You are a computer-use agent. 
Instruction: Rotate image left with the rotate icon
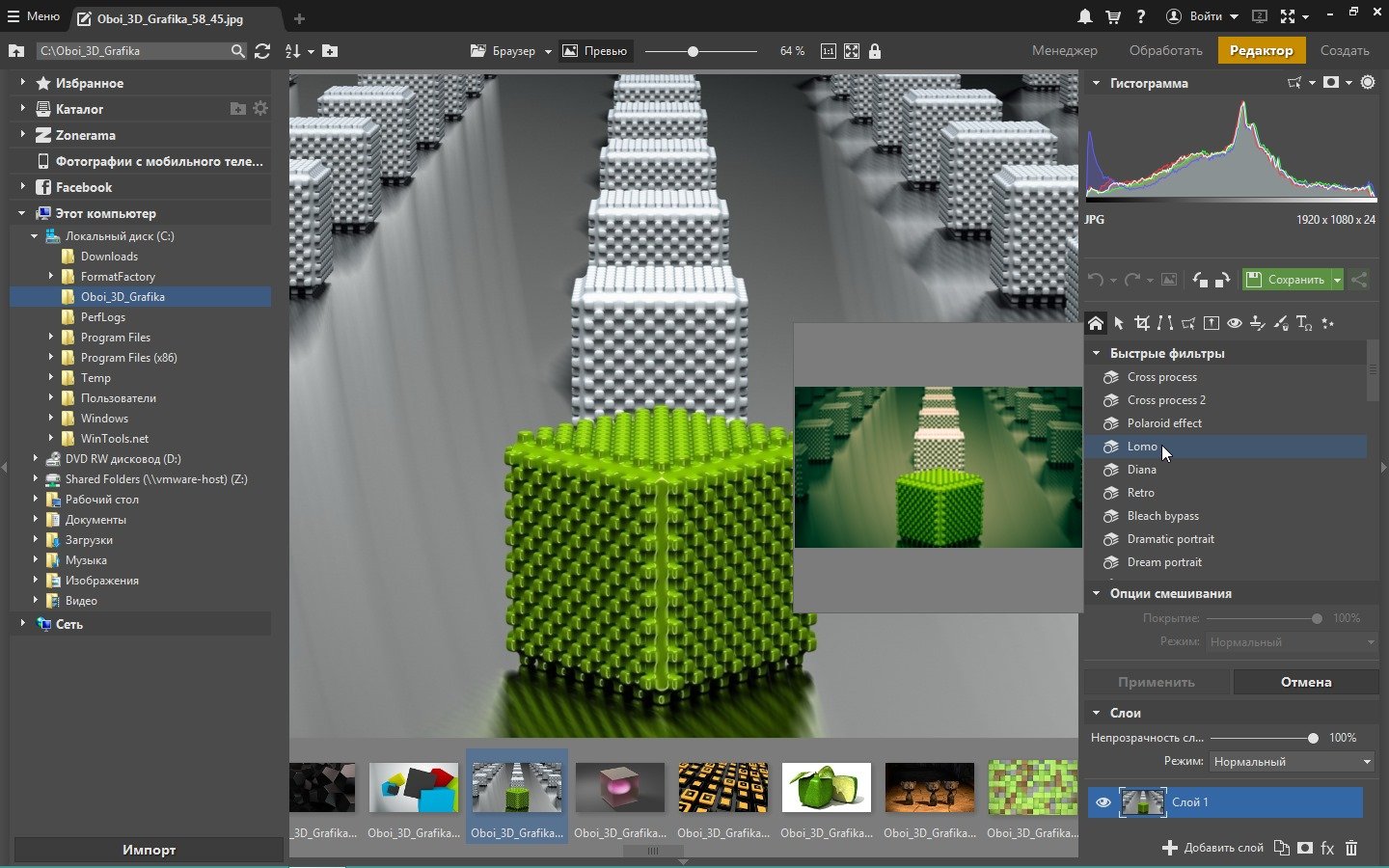pyautogui.click(x=1200, y=280)
